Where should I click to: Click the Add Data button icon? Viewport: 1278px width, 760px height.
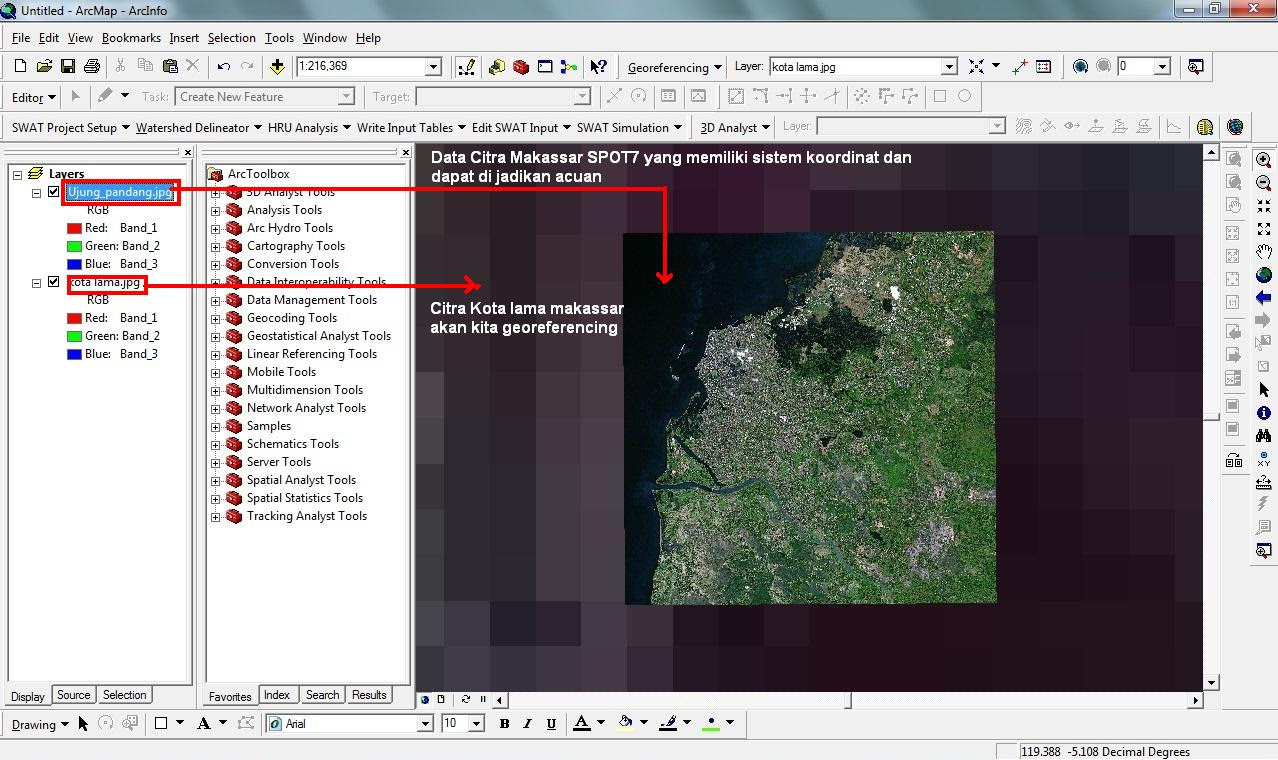(x=277, y=66)
